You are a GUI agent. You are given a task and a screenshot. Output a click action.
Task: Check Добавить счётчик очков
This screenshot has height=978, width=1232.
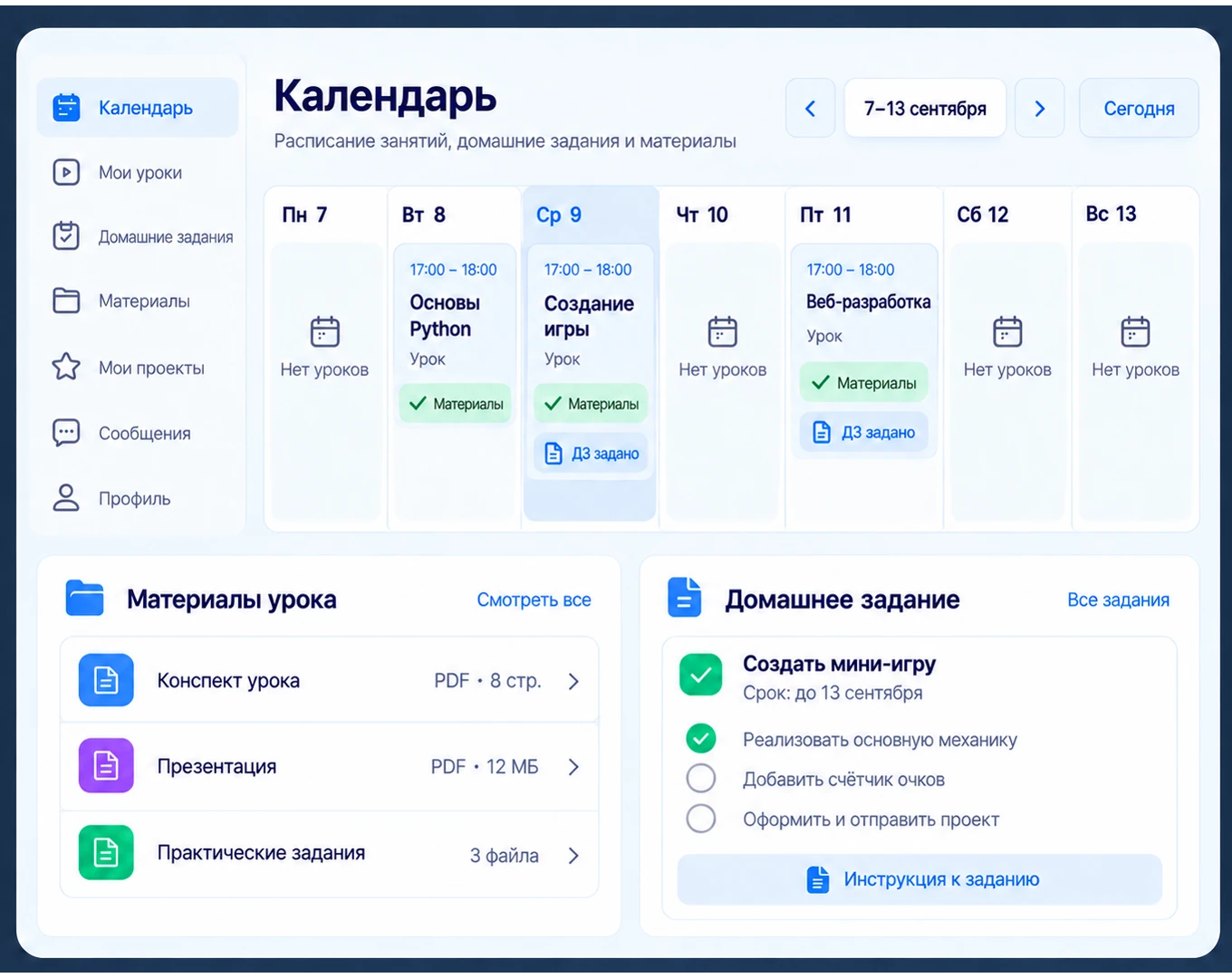pyautogui.click(x=701, y=779)
